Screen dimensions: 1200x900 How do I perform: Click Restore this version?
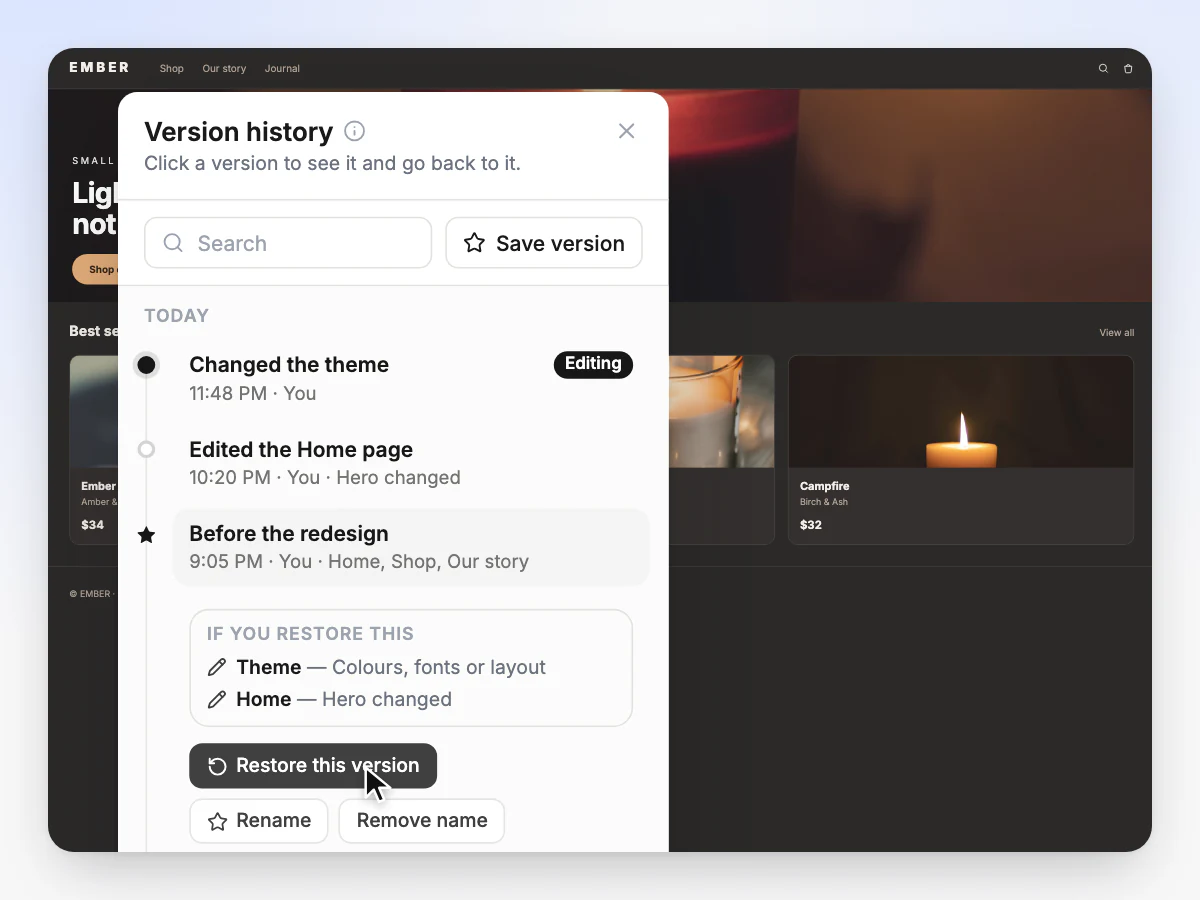[313, 766]
